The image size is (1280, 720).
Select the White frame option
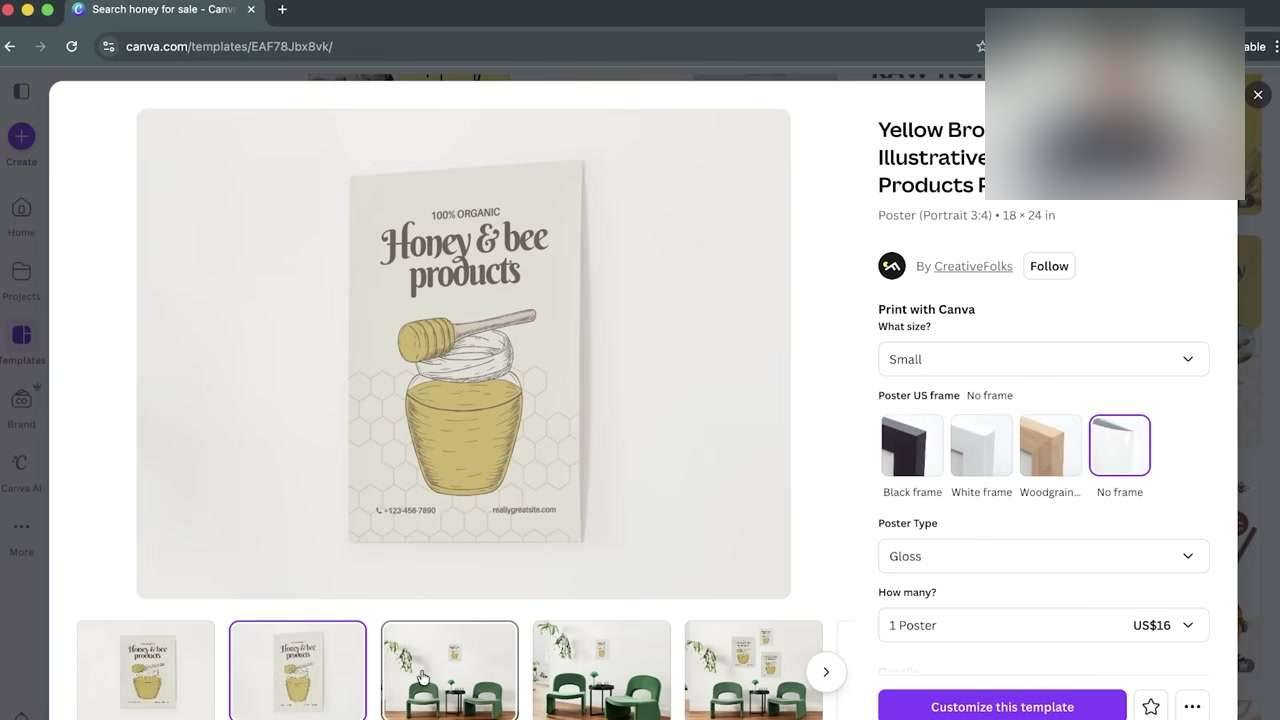(x=981, y=445)
